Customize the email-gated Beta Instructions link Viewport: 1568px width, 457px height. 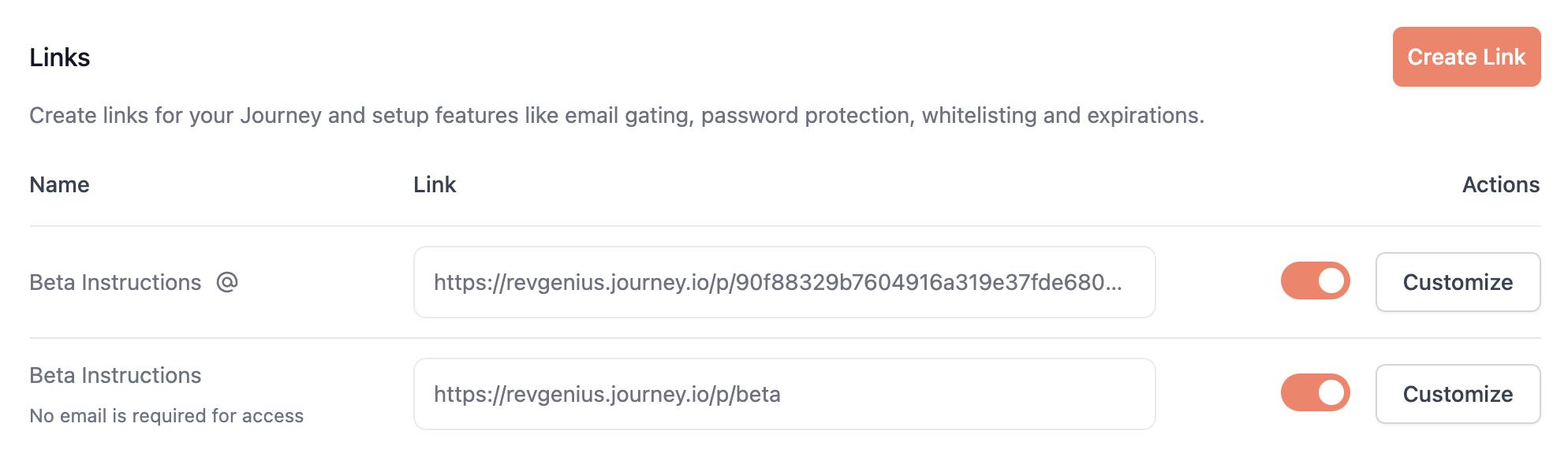pyautogui.click(x=1458, y=282)
